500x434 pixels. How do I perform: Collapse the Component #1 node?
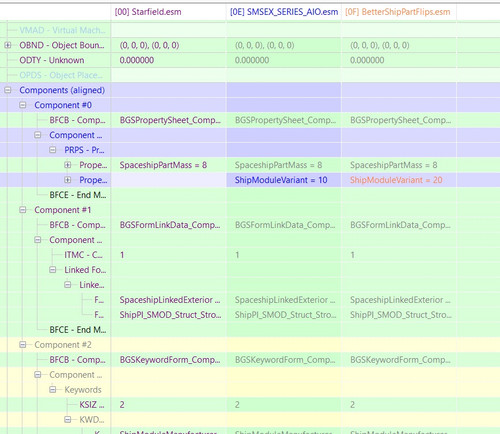[x=23, y=210]
